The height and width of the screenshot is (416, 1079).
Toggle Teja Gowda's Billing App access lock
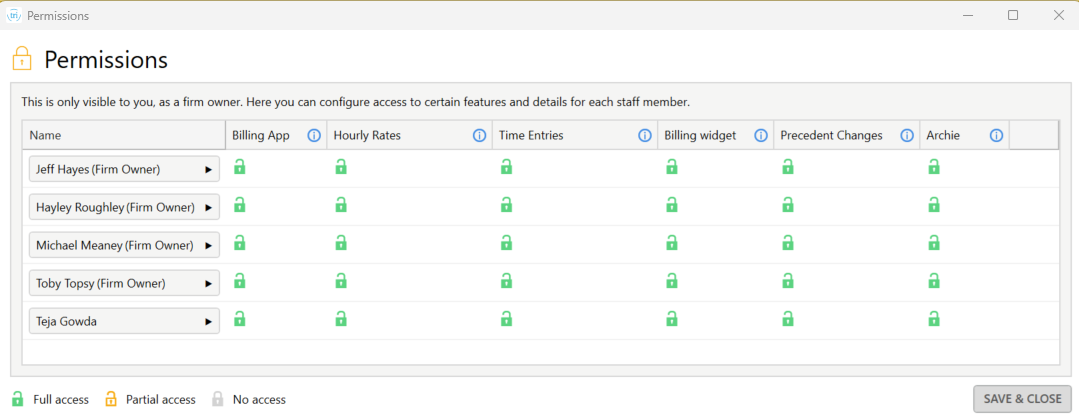pyautogui.click(x=239, y=318)
